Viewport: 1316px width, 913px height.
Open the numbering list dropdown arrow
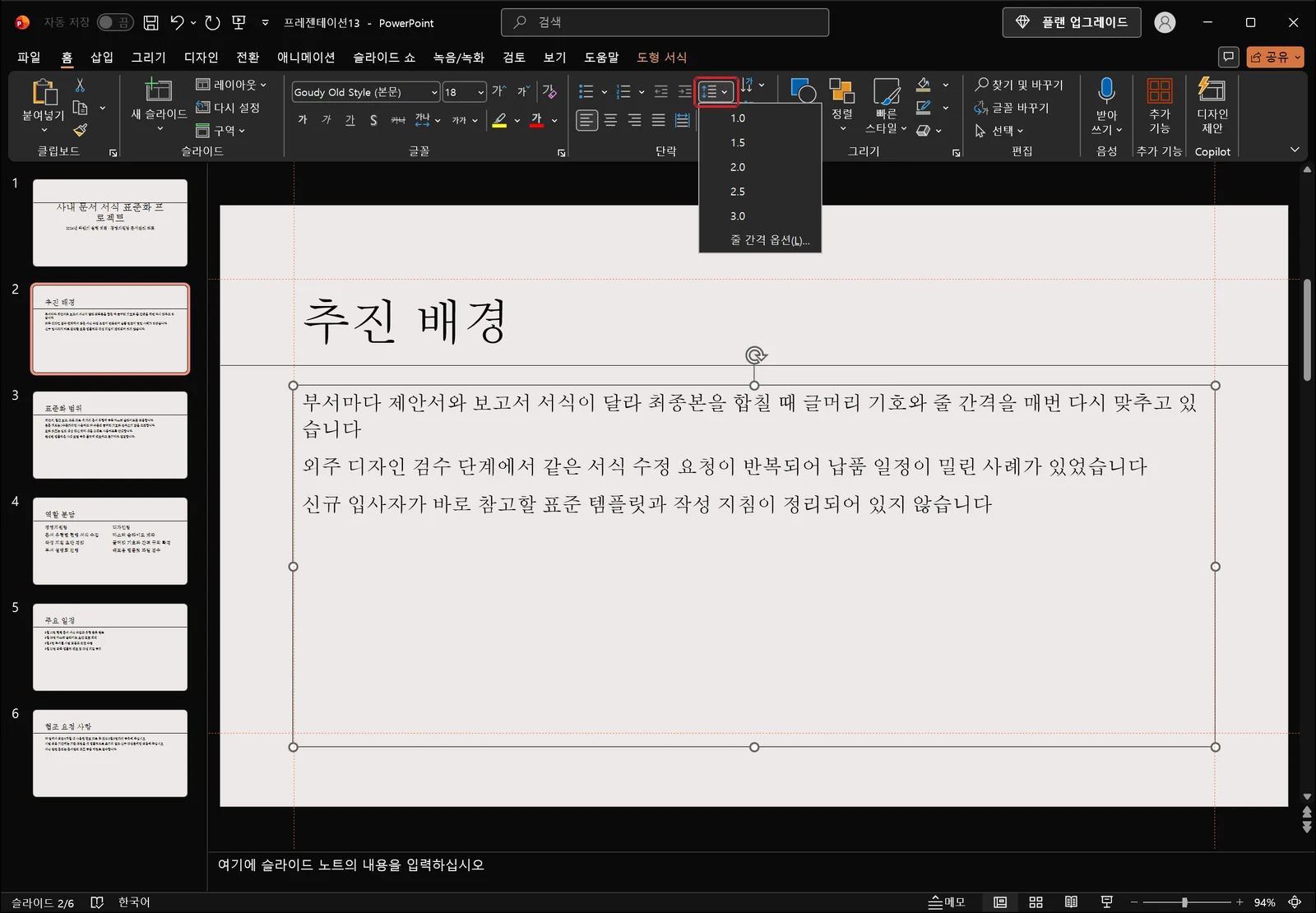pyautogui.click(x=642, y=92)
